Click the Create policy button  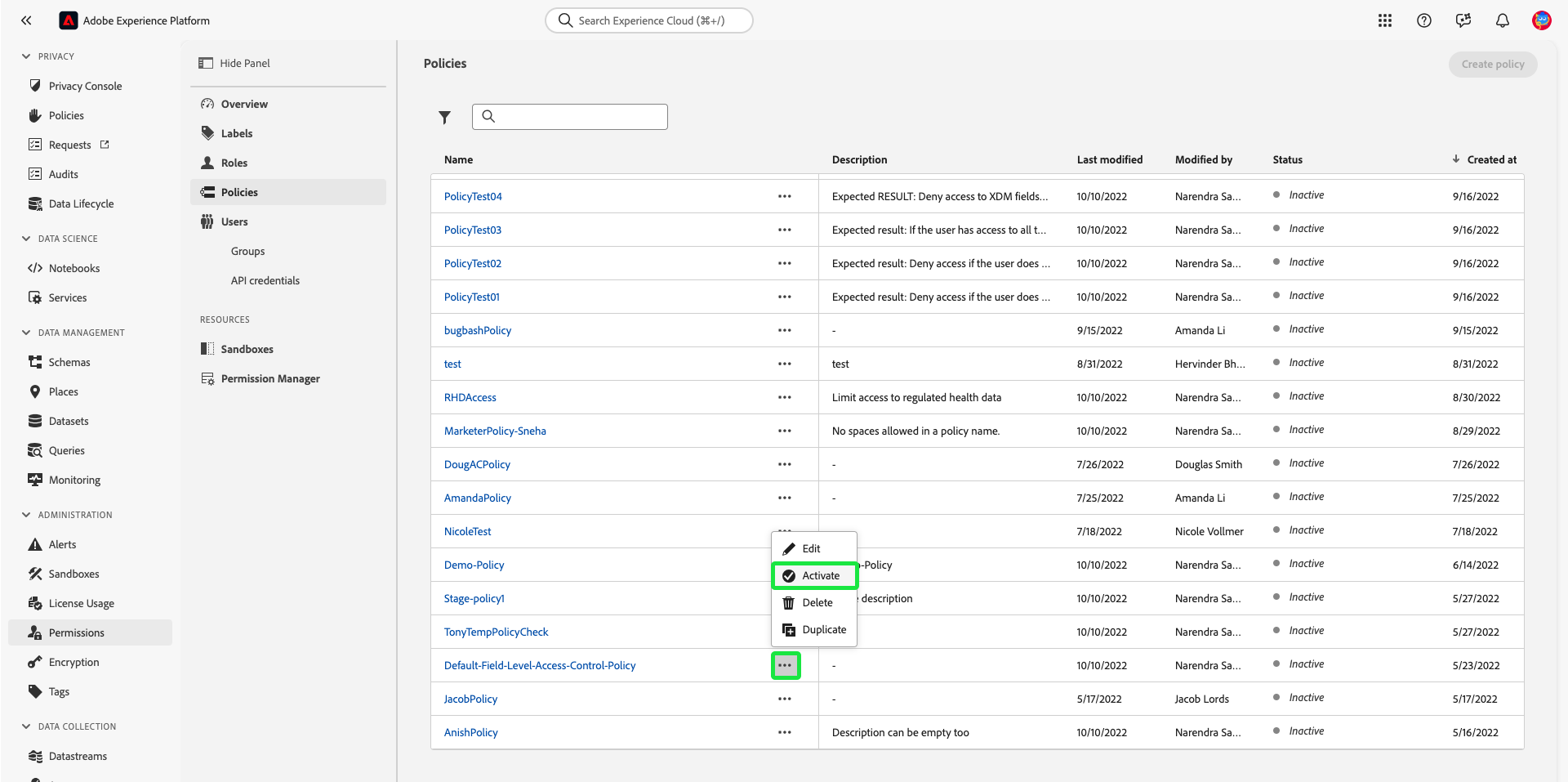point(1493,65)
